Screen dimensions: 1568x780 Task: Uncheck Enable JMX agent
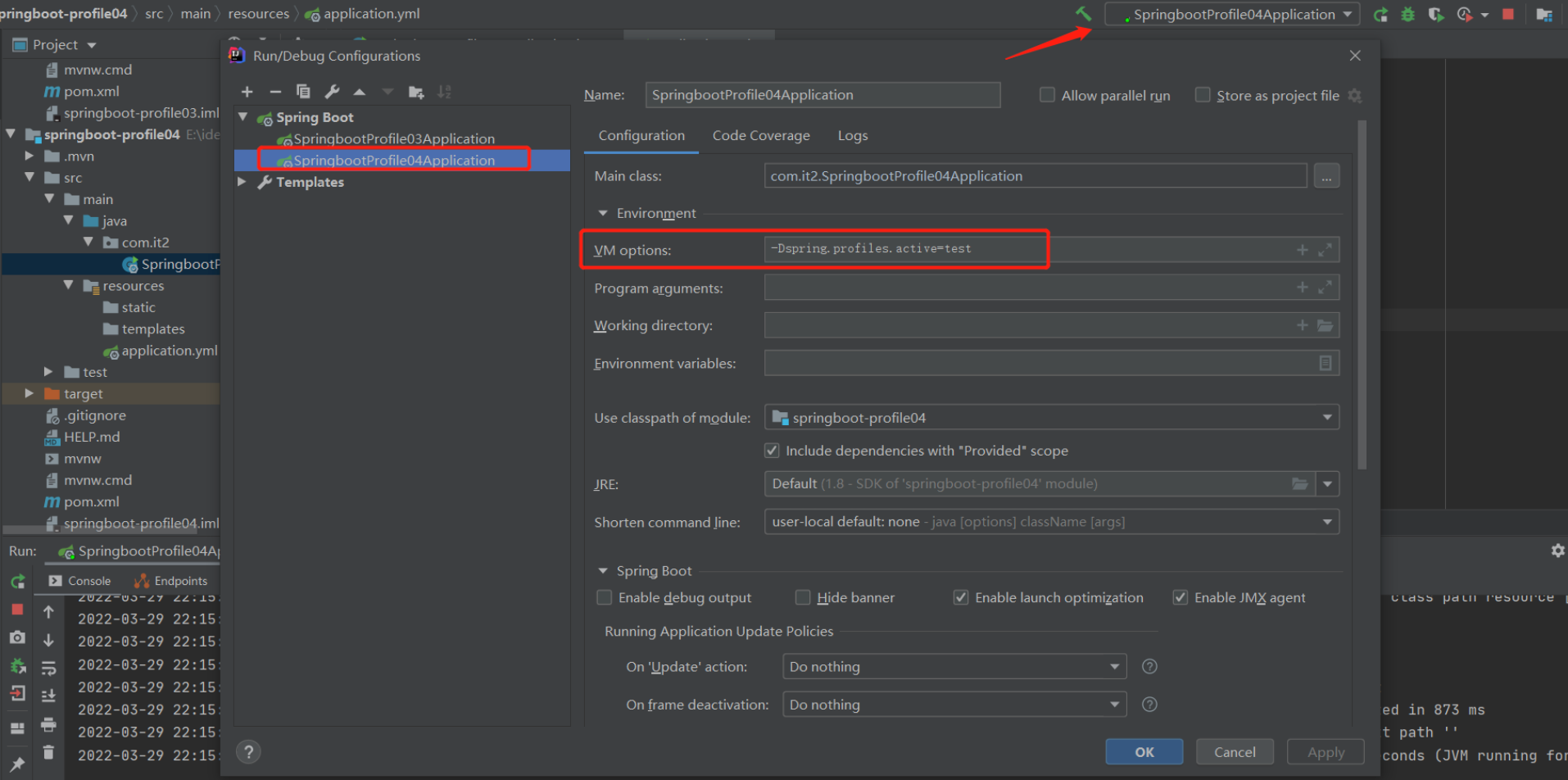coord(1181,597)
